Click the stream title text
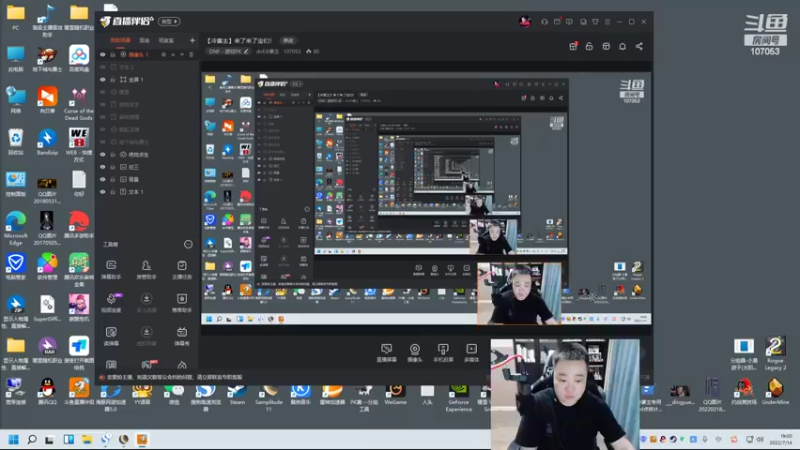 click(239, 40)
